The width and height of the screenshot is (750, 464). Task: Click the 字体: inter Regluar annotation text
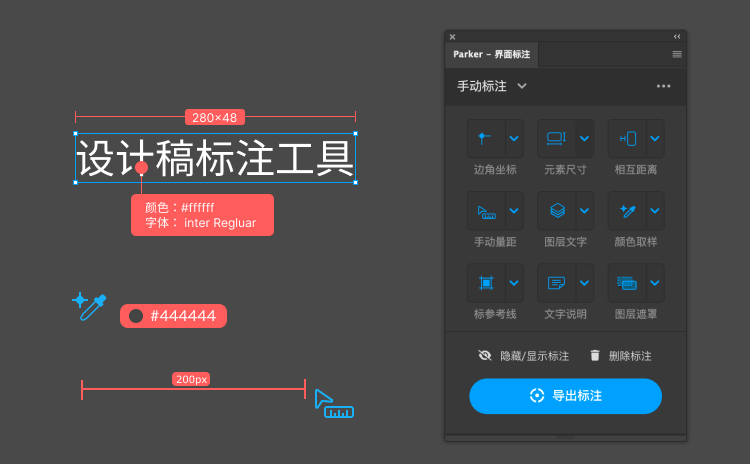pos(200,223)
